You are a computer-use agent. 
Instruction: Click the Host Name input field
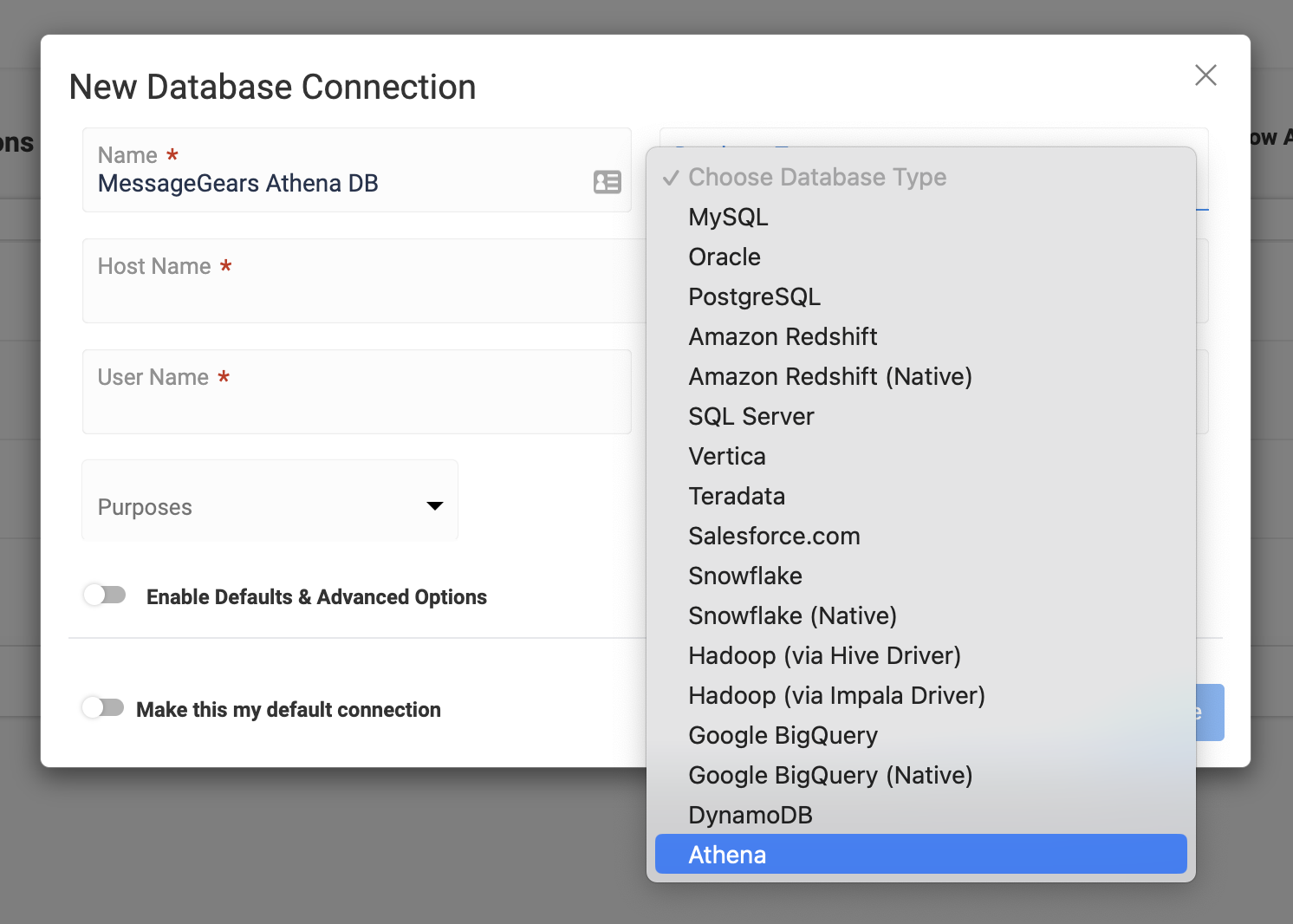pyautogui.click(x=364, y=281)
